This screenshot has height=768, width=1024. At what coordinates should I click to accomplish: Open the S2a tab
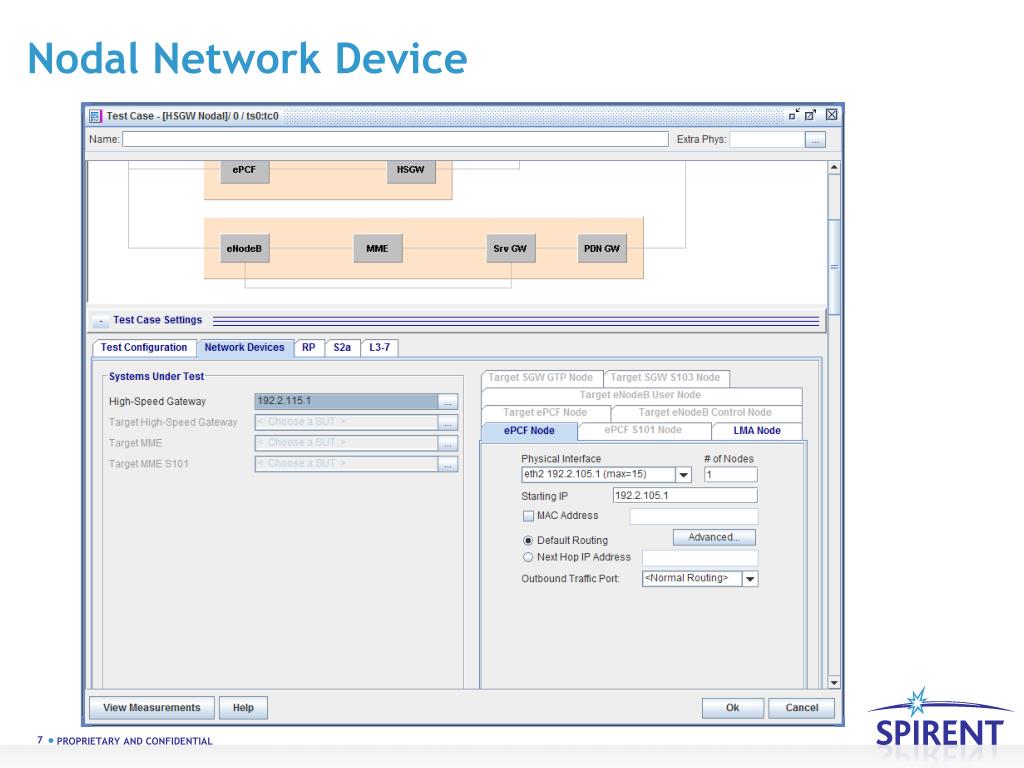(x=342, y=348)
